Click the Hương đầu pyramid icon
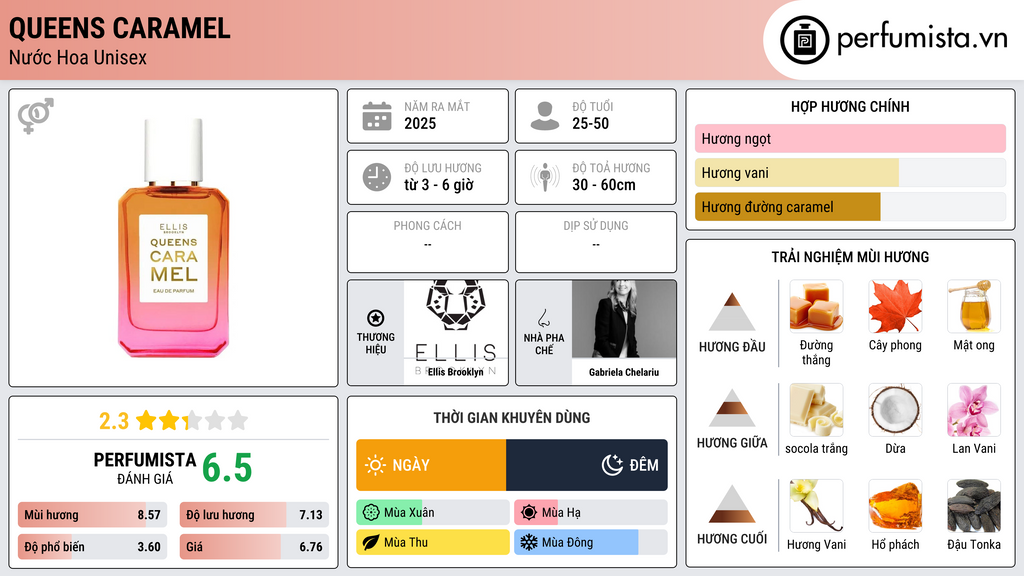 (732, 312)
